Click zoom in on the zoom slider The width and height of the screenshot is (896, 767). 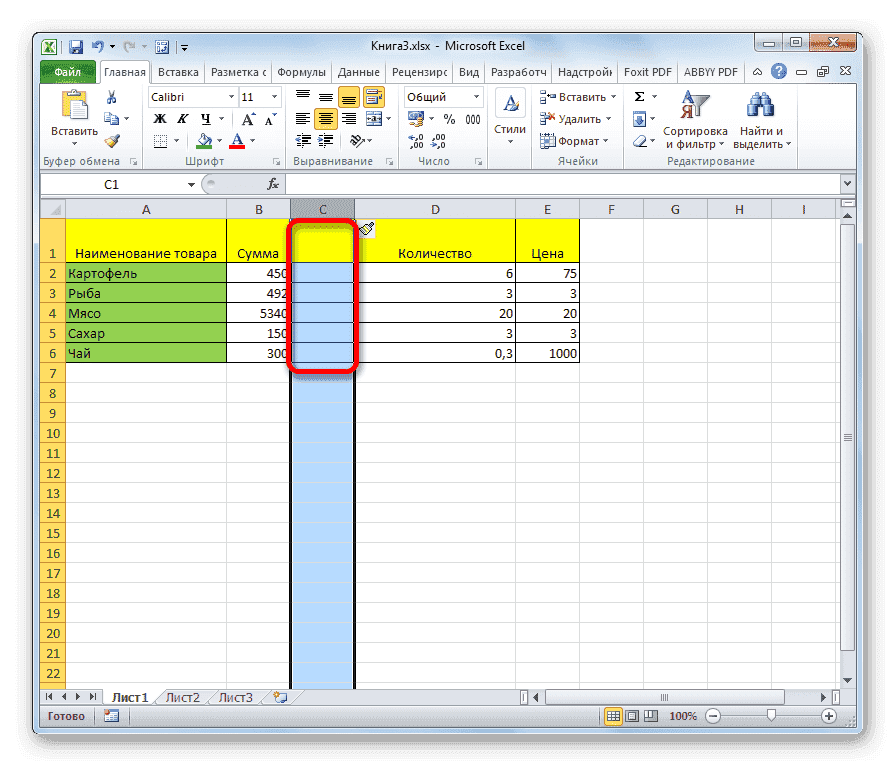click(830, 716)
